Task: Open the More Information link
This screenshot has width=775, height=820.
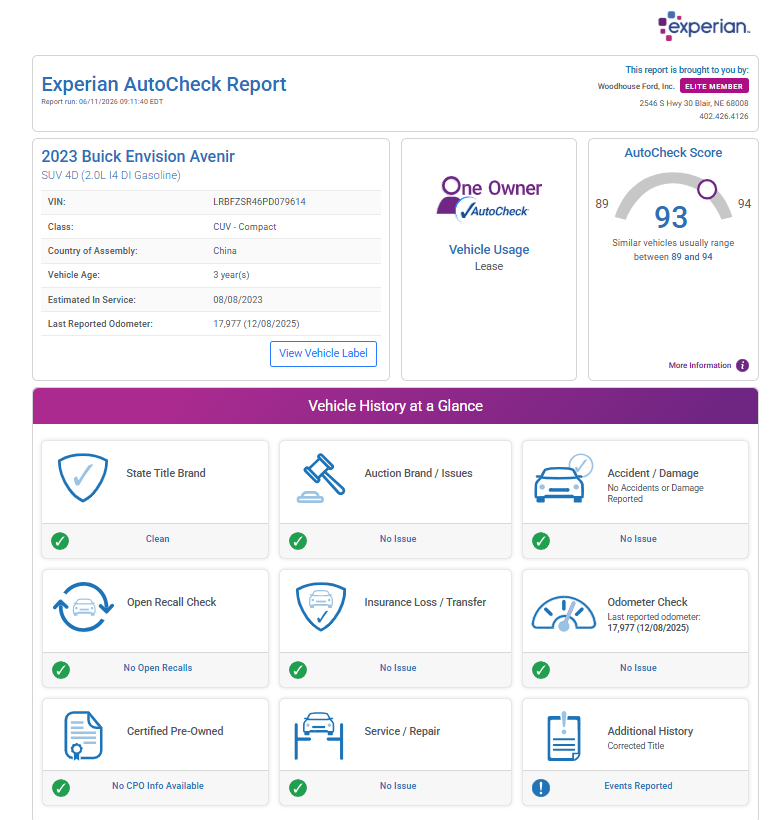Action: [x=700, y=366]
